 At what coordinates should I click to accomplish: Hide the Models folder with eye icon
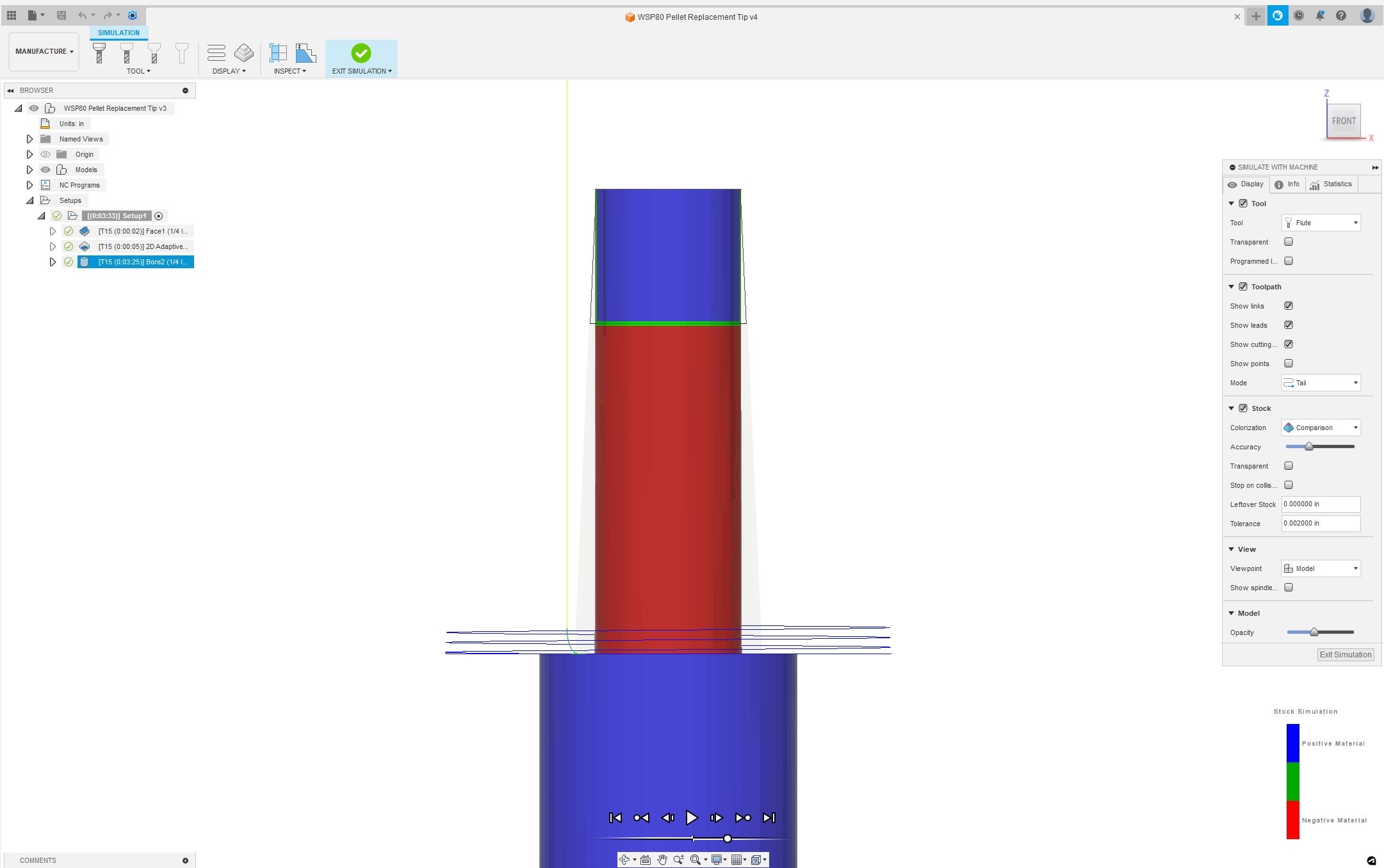(x=45, y=170)
